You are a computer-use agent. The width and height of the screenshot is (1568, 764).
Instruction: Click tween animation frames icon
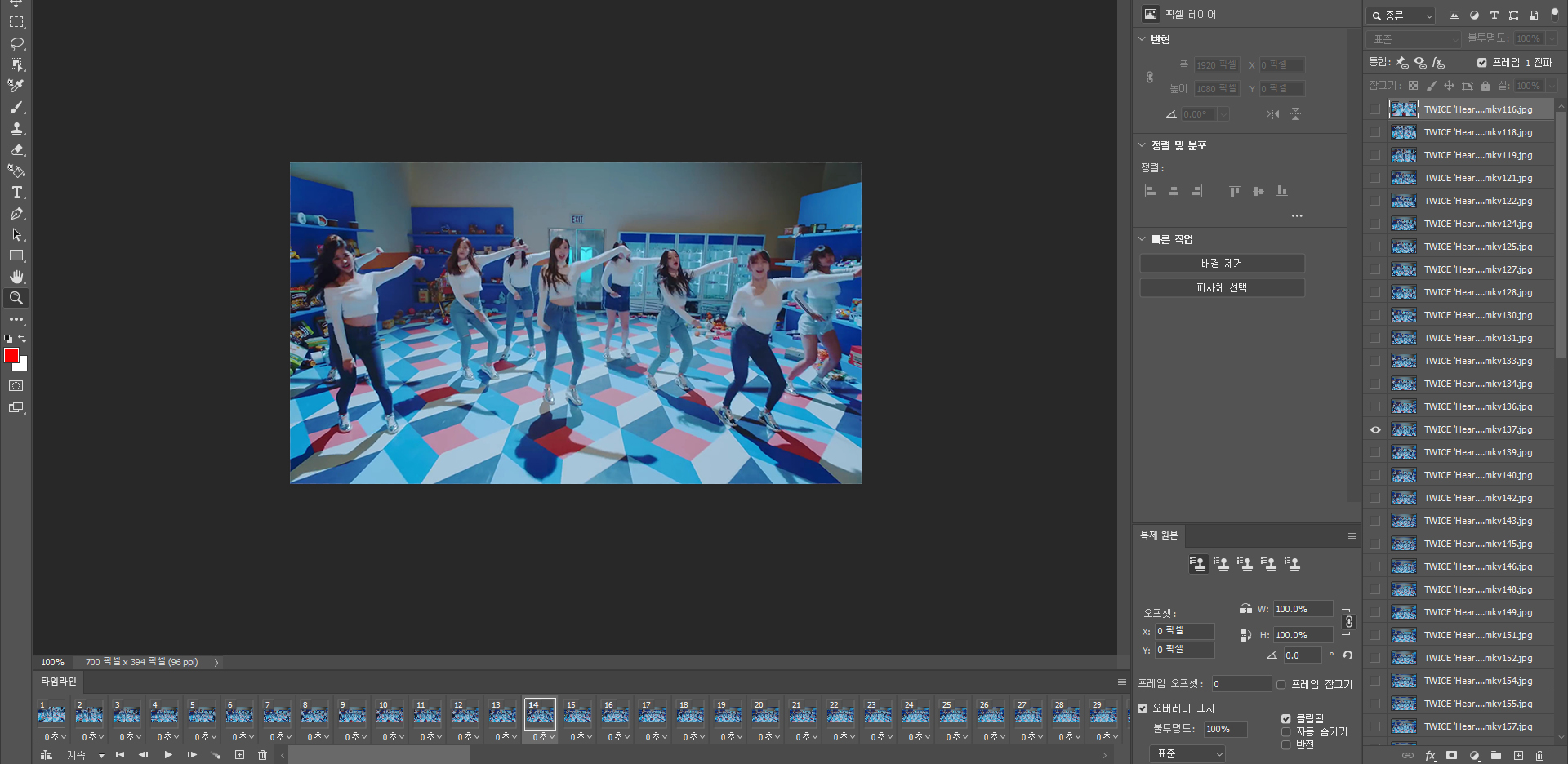coord(216,755)
